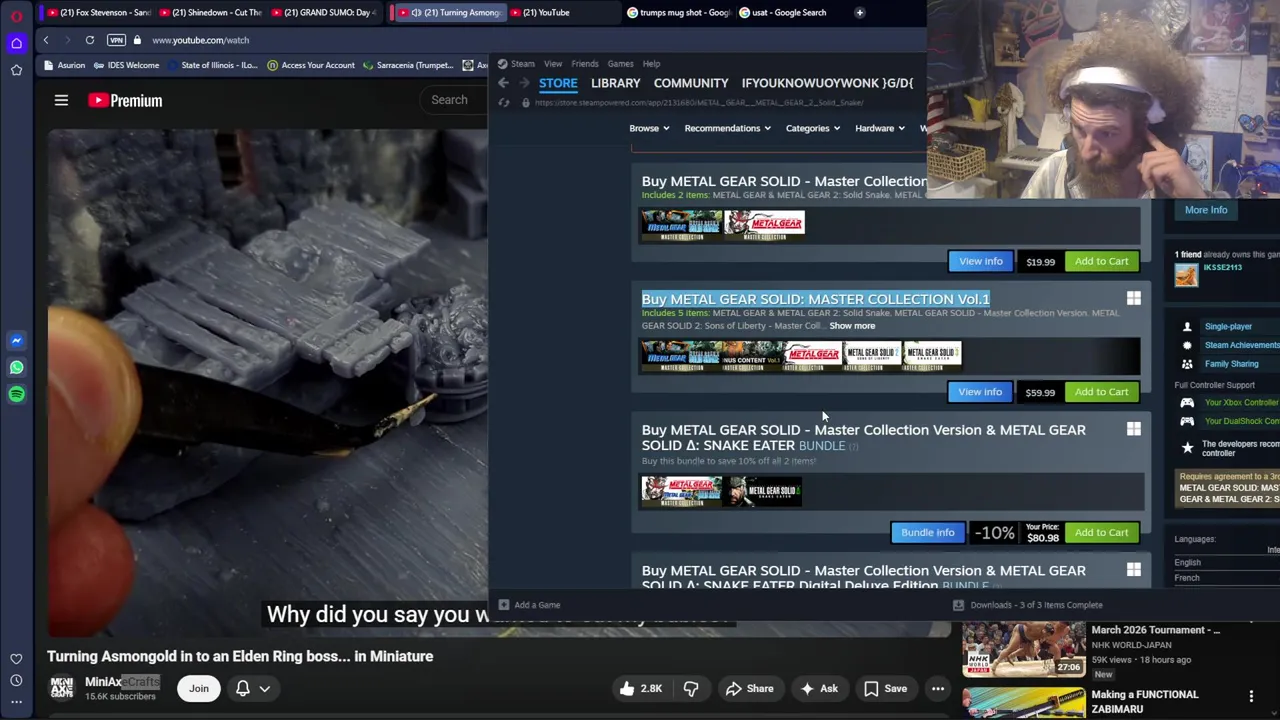Expand Steam Recommendations dropdown
This screenshot has height=720, width=1280.
click(727, 128)
